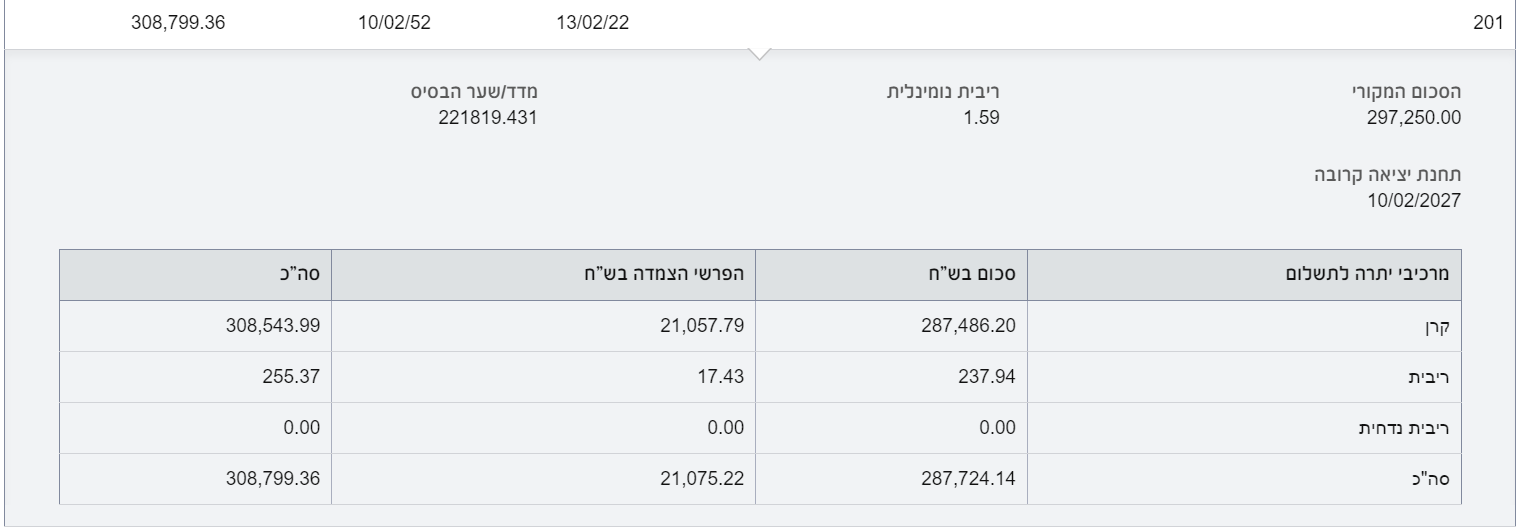This screenshot has width=1519, height=532.
Task: Click the loan end date 10/02/52
Action: [394, 23]
